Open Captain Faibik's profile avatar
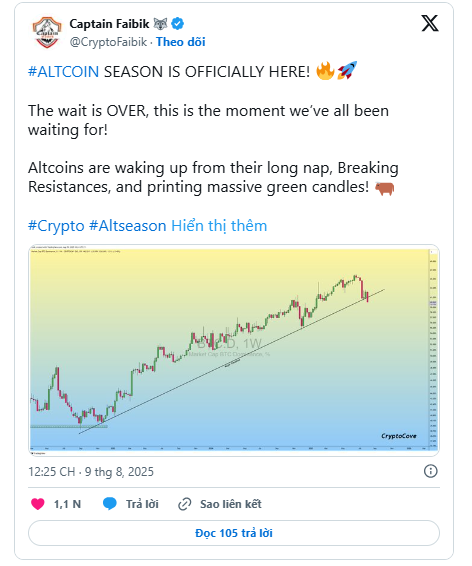 47,32
